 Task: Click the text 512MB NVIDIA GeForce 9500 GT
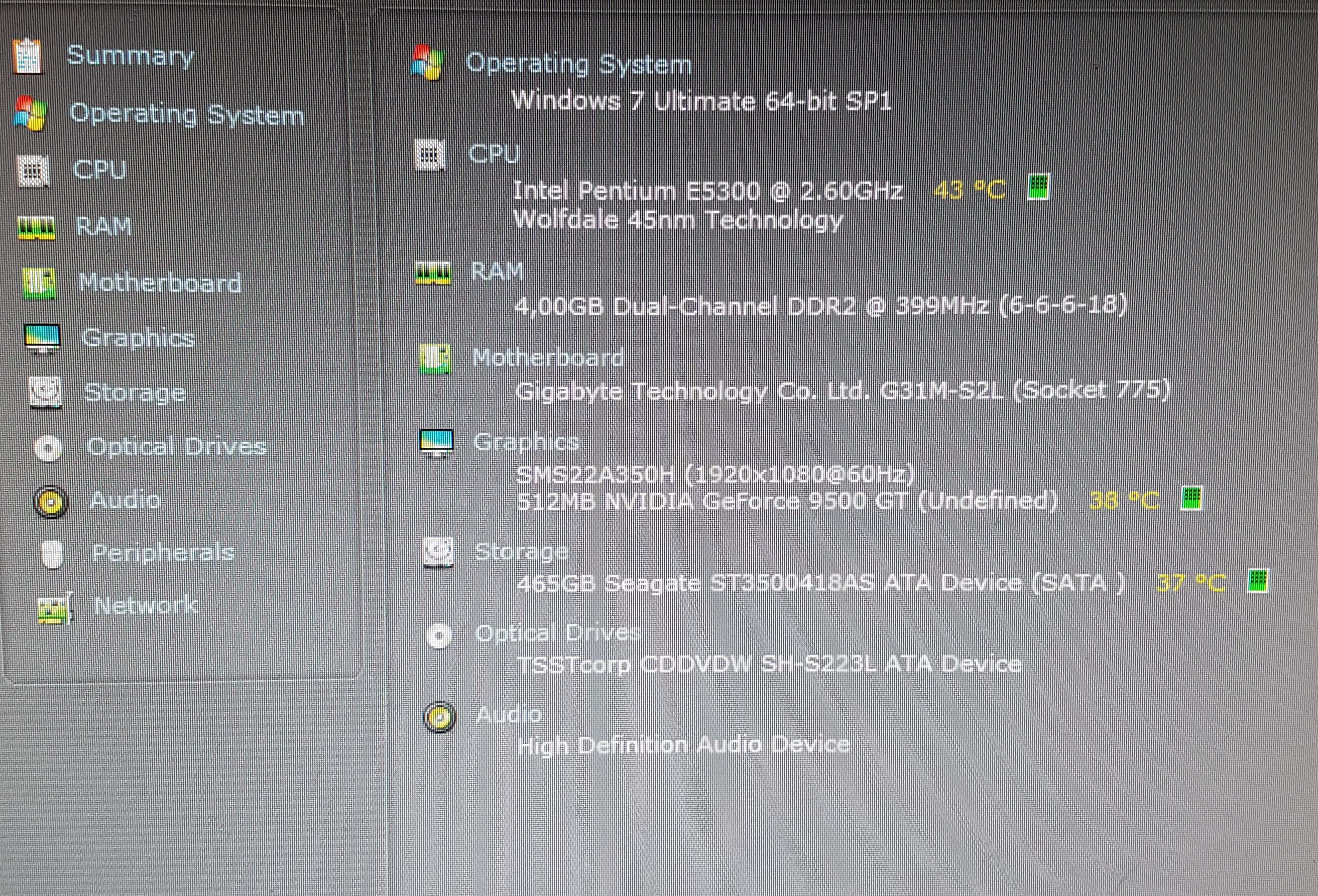pyautogui.click(x=712, y=501)
